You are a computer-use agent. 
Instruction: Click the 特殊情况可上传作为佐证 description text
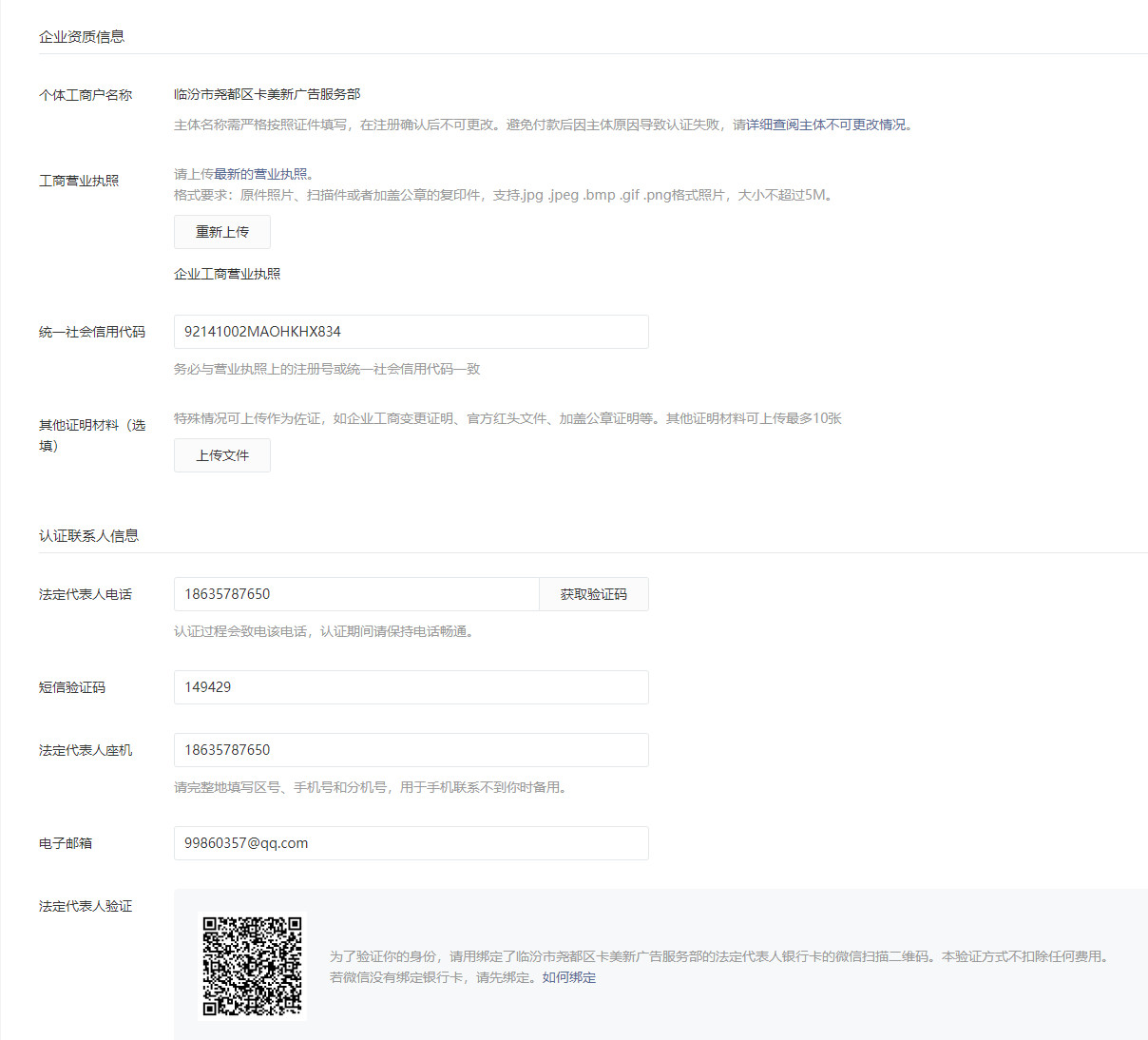[x=507, y=418]
